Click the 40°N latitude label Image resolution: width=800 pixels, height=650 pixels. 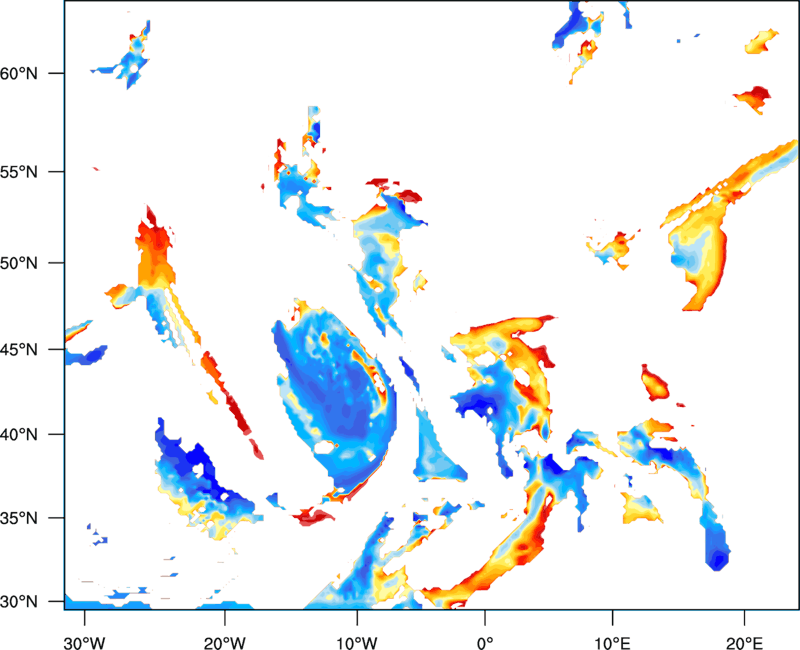click(19, 435)
